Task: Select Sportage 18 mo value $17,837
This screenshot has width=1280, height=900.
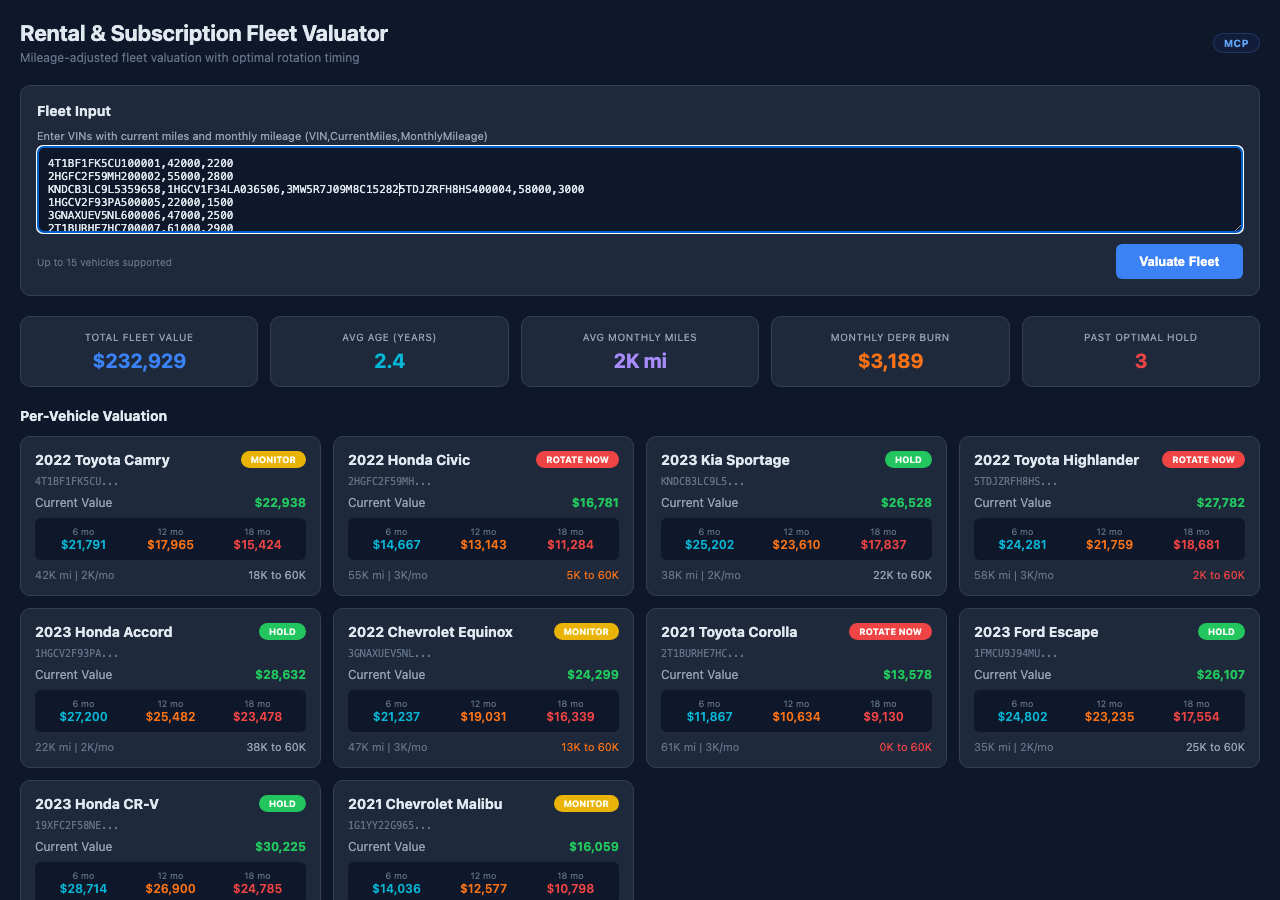Action: (x=883, y=545)
